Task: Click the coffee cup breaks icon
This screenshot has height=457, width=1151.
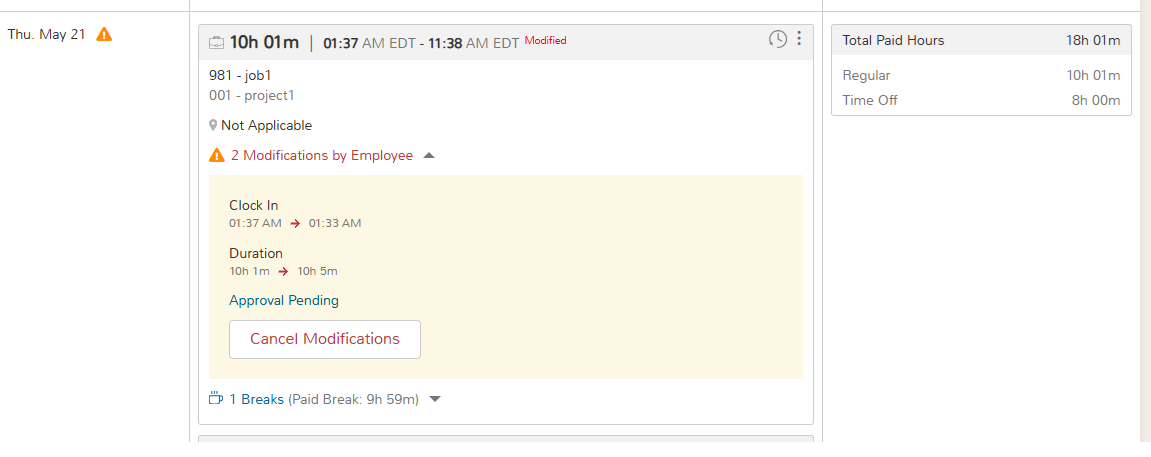Action: 216,399
